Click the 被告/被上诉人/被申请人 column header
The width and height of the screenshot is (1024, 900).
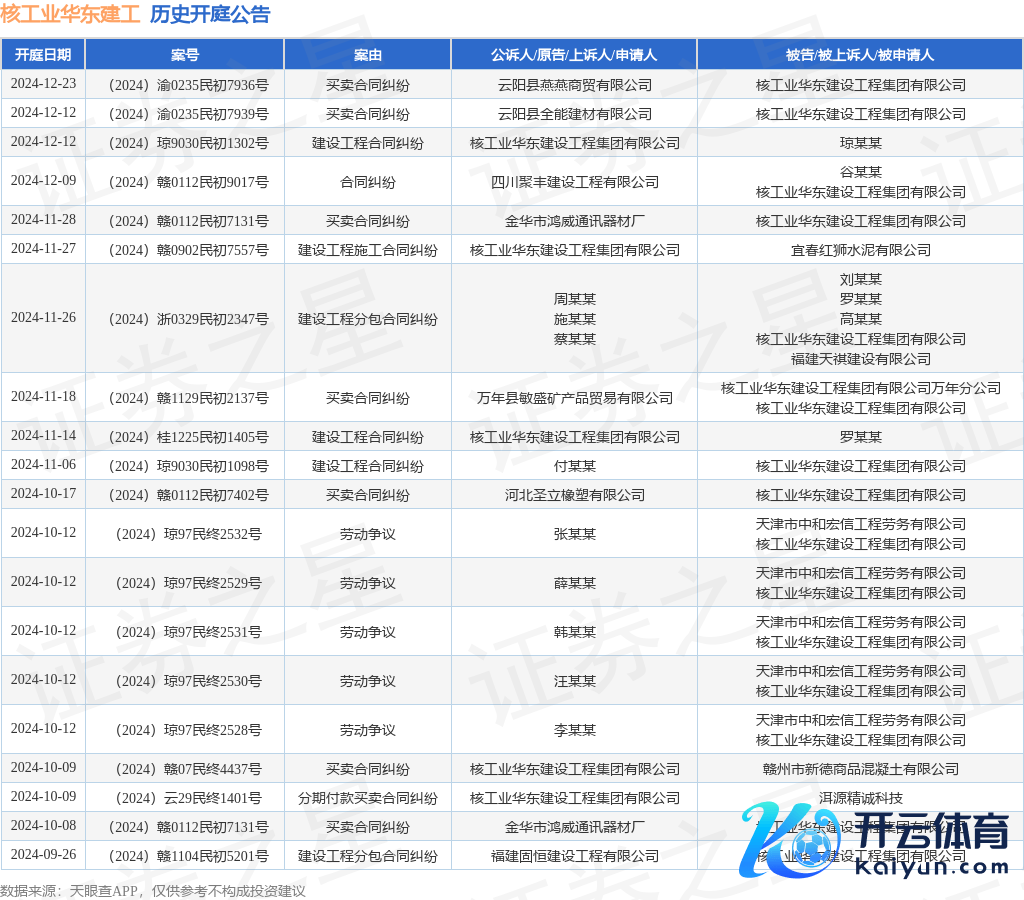point(860,55)
